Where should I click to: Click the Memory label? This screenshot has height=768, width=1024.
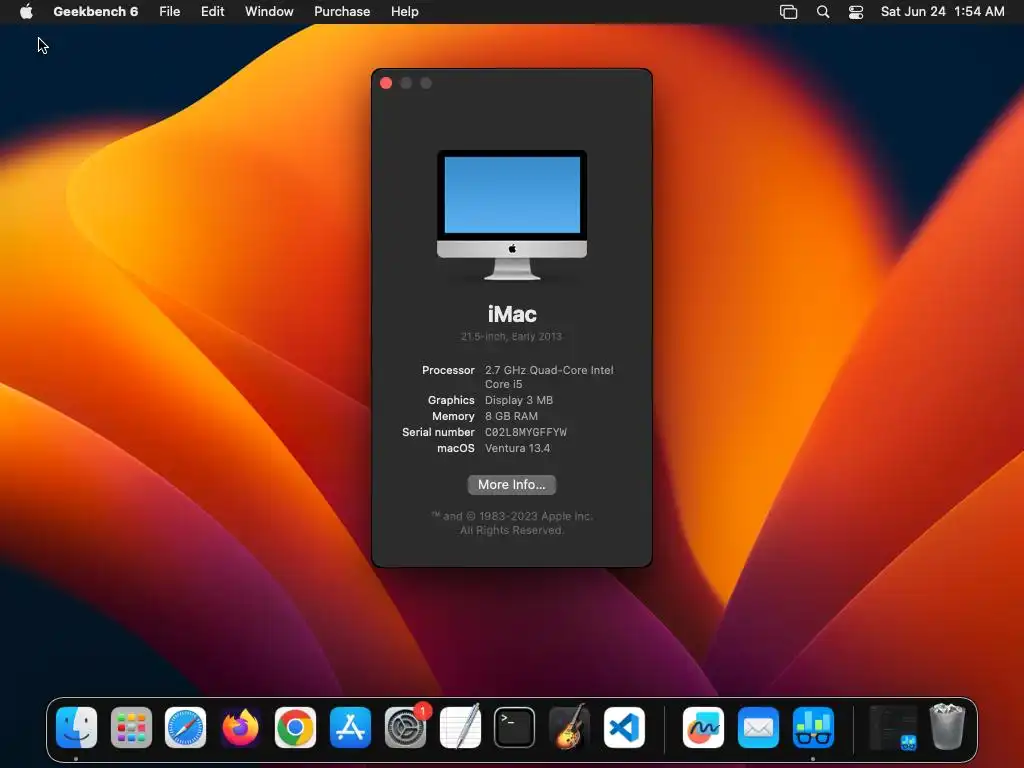(x=453, y=416)
